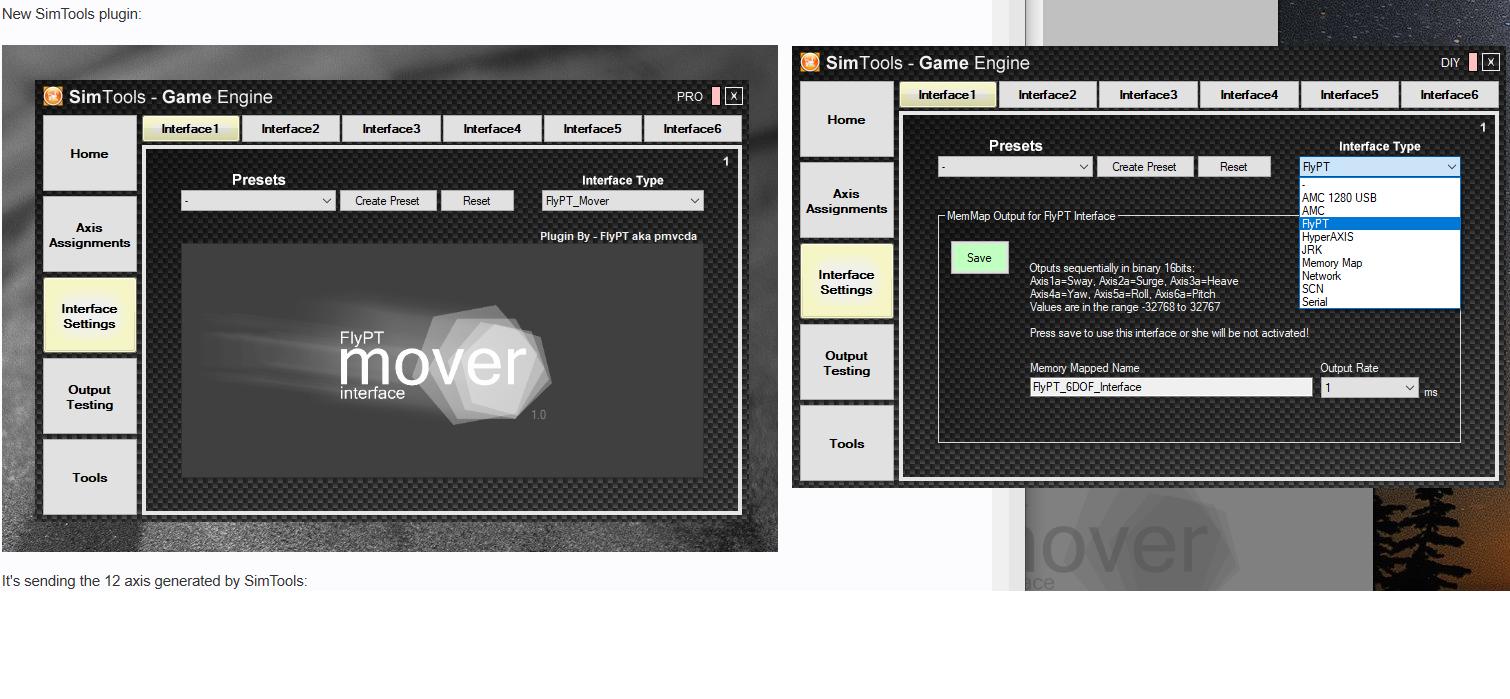Select SCN from interface list
Screen dimensions: 1510x699
tap(1380, 289)
